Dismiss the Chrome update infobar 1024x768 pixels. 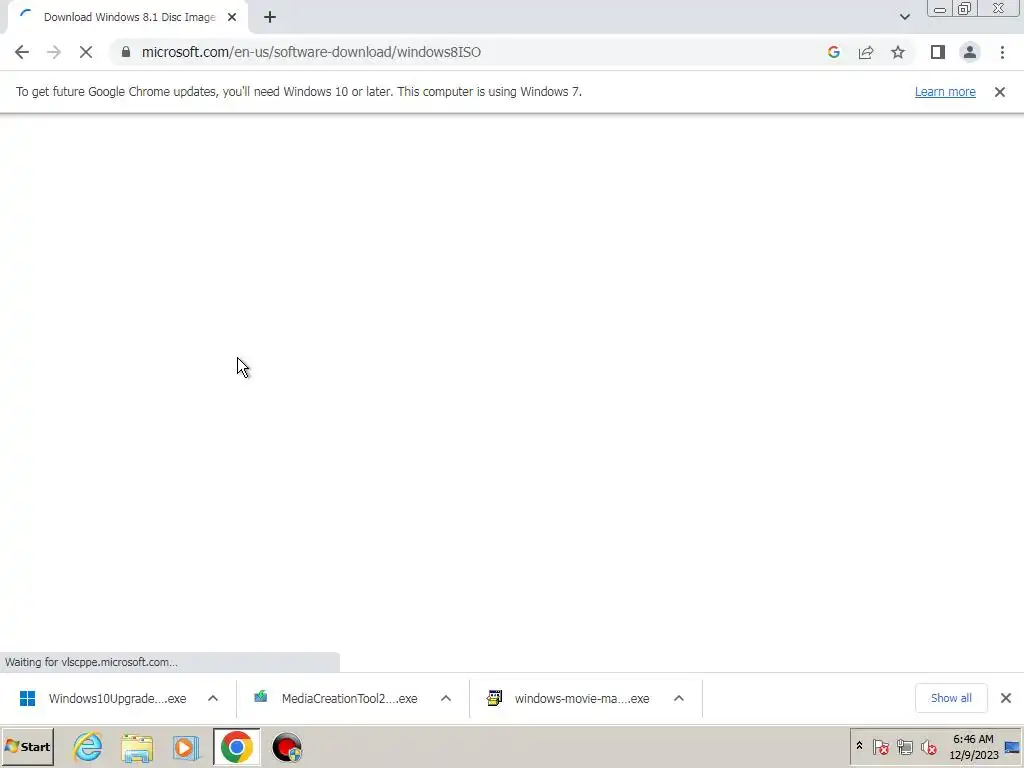(1000, 92)
